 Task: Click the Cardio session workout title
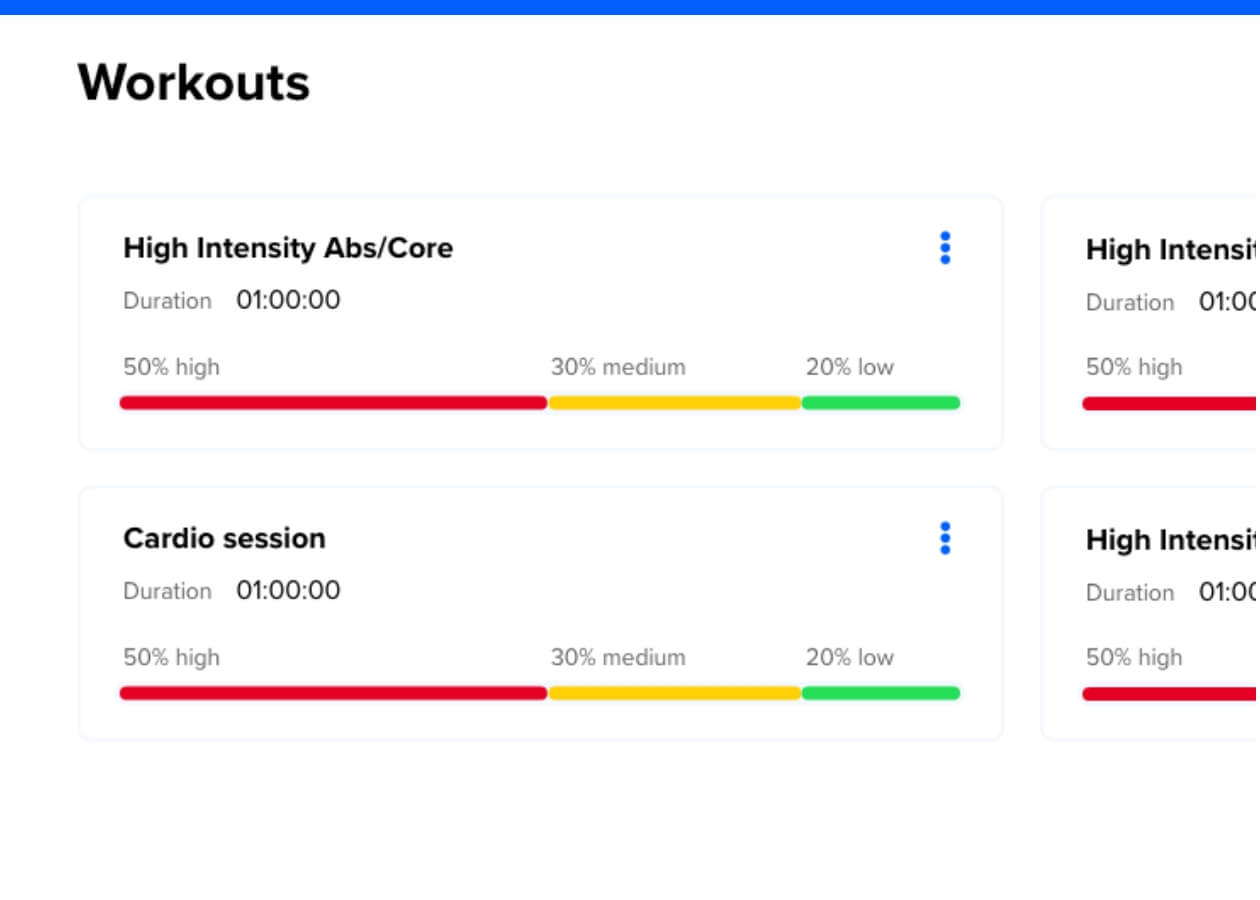pos(224,538)
